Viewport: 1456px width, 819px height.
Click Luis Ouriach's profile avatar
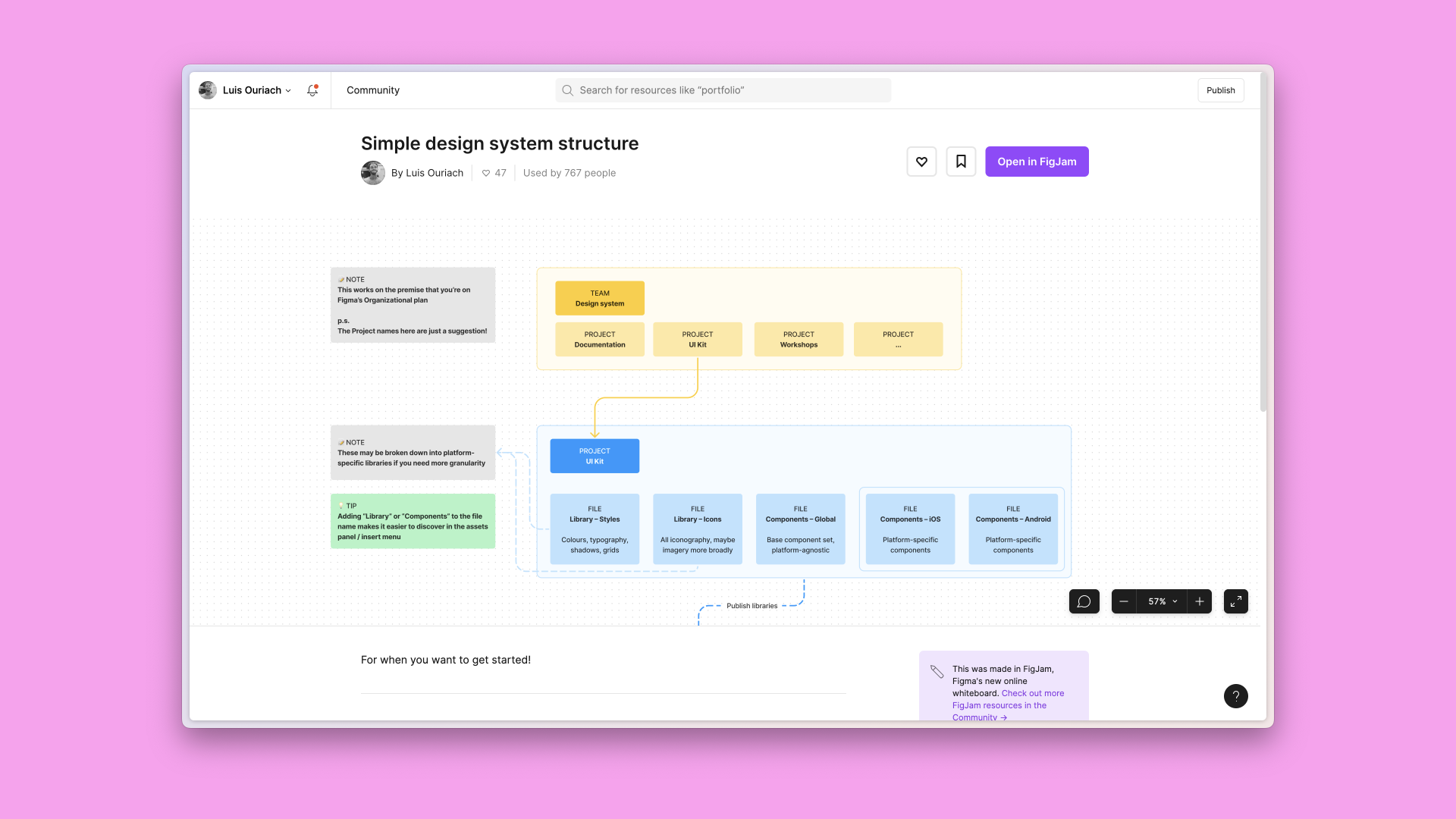(207, 89)
